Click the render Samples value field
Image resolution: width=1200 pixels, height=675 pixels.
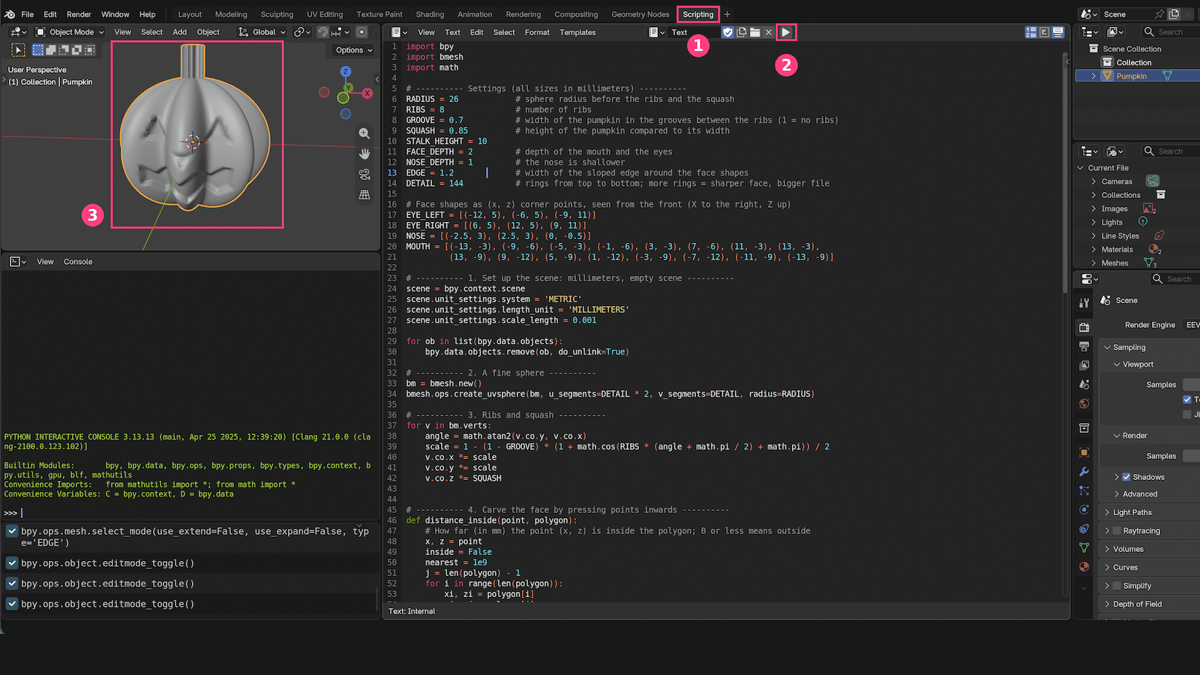[1191, 456]
